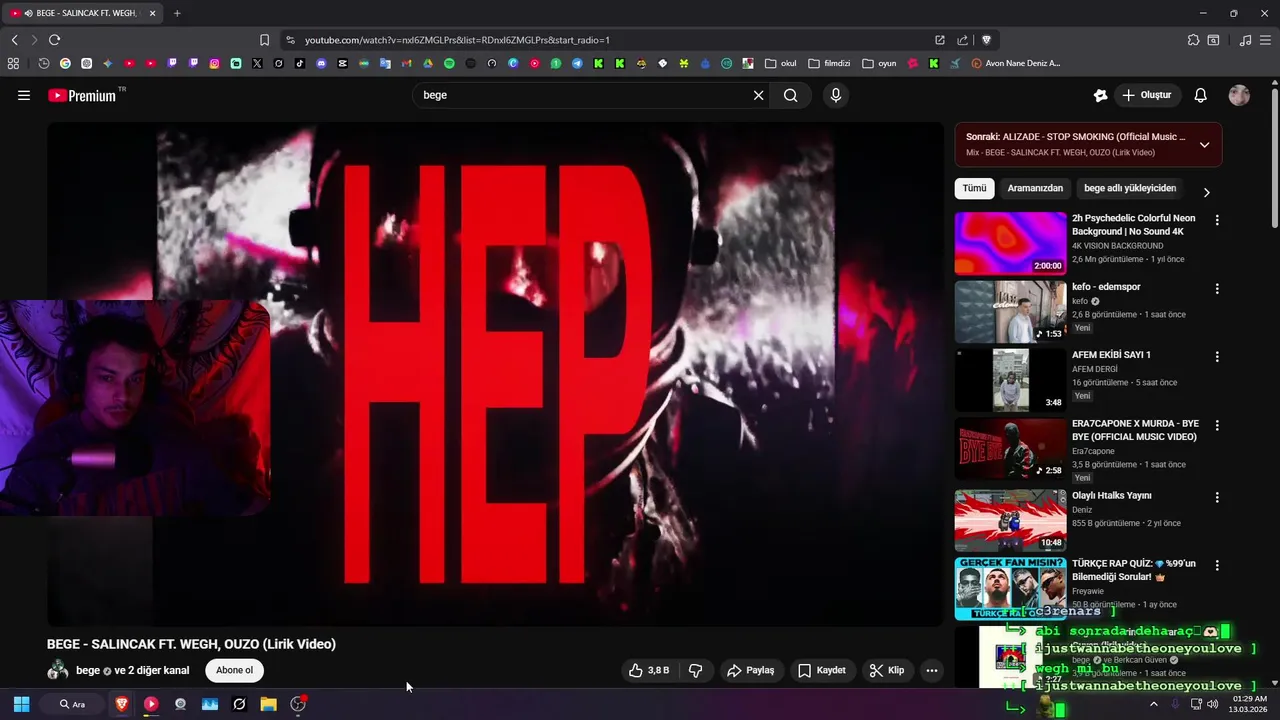
Task: Bookmark this page from address bar
Action: [264, 40]
